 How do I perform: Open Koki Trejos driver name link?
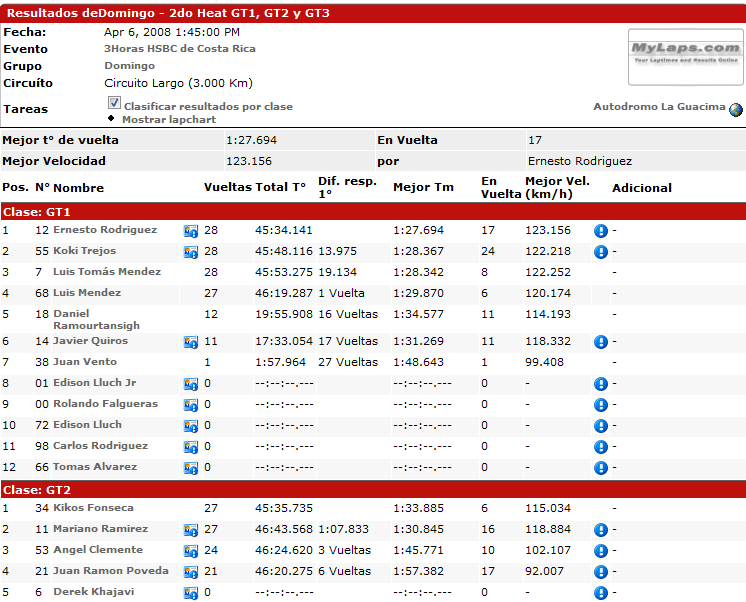click(85, 251)
